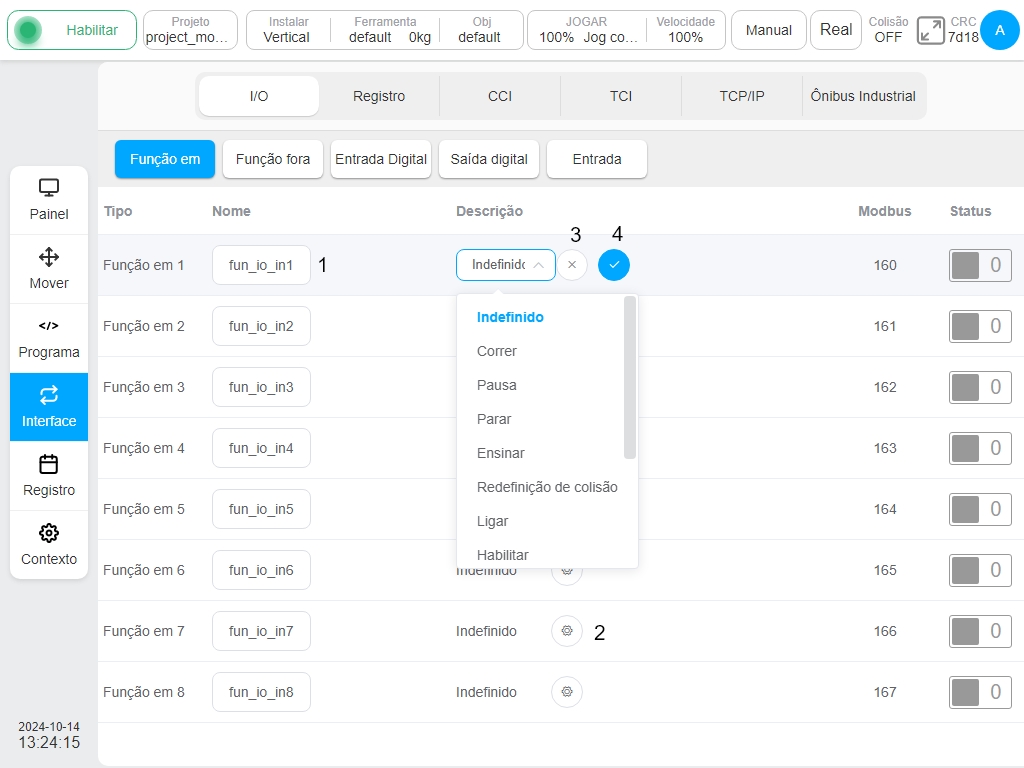Edit the fun_io_in8 name field

tap(261, 692)
